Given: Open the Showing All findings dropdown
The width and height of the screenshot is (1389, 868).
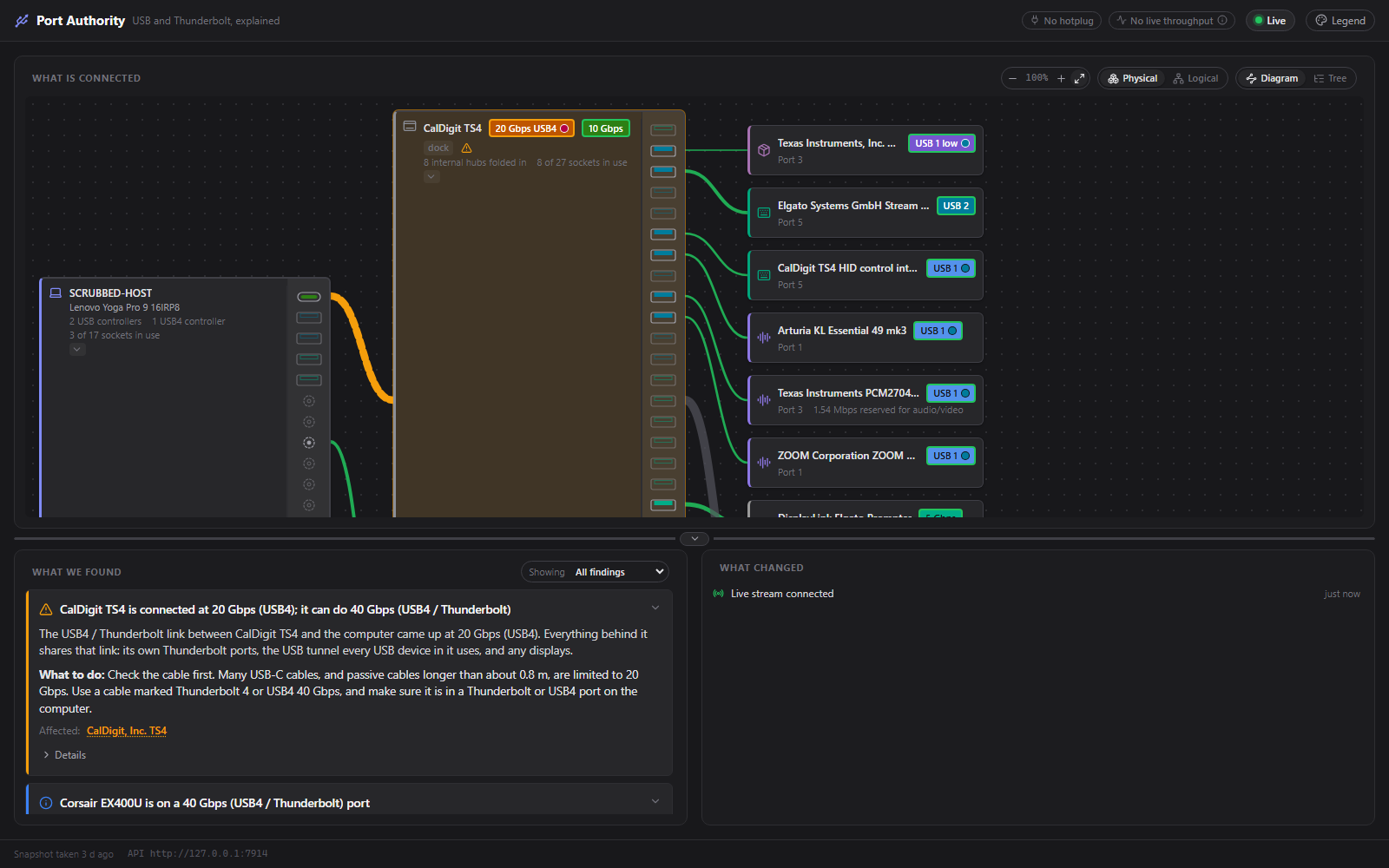Looking at the screenshot, I should click(x=595, y=572).
